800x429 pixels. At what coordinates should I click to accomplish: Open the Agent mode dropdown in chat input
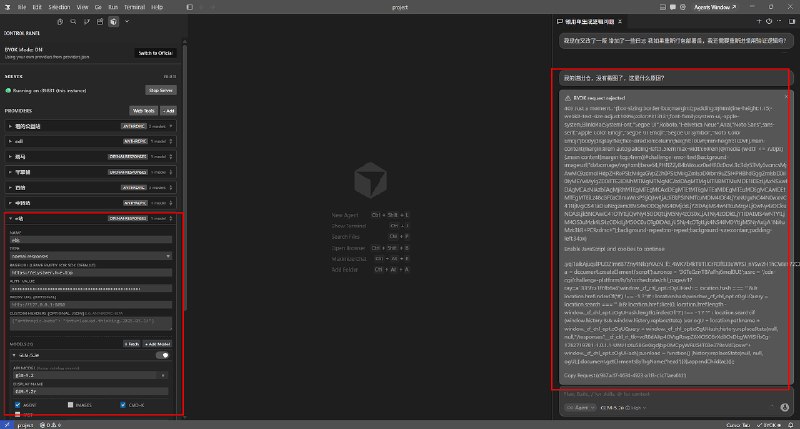pos(581,408)
